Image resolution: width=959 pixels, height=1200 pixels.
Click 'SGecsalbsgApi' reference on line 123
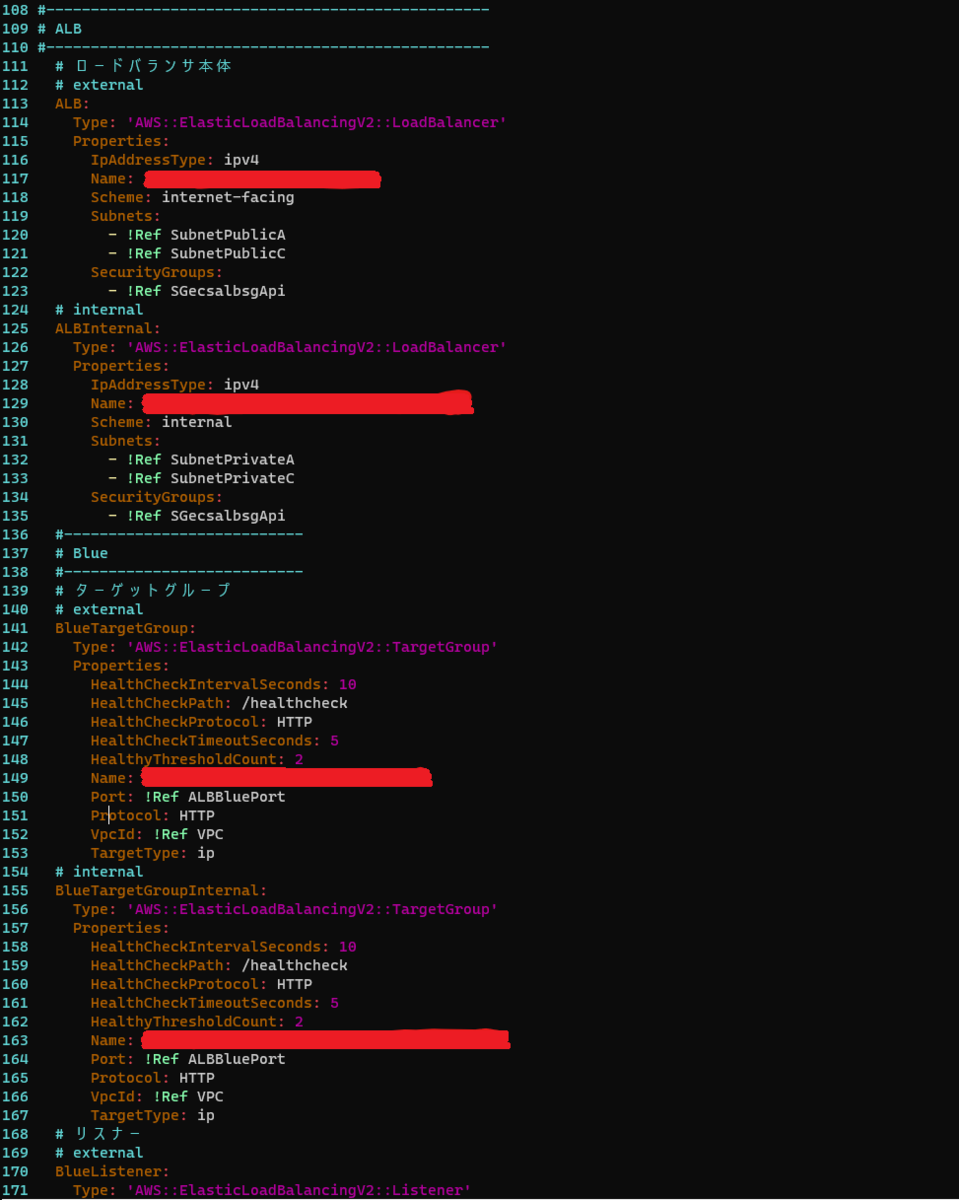click(228, 291)
